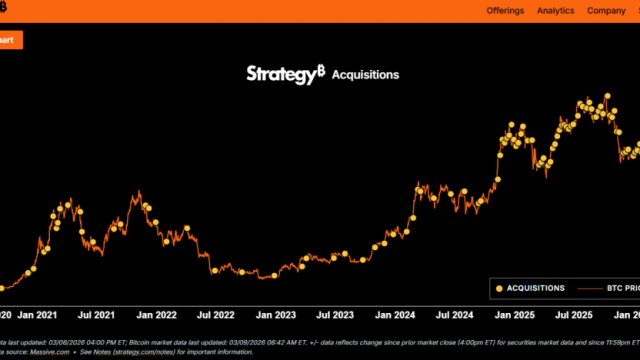Click the yellow dot in the legend
Screen dimensions: 640x360
click(x=499, y=289)
